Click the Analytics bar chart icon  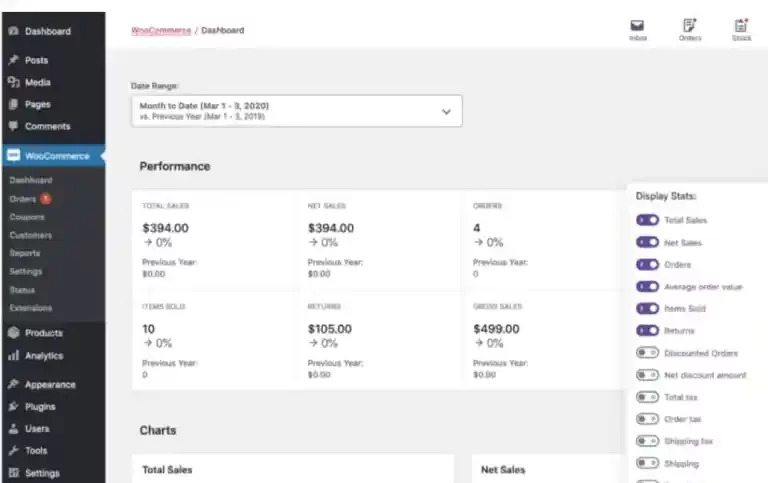pos(13,355)
